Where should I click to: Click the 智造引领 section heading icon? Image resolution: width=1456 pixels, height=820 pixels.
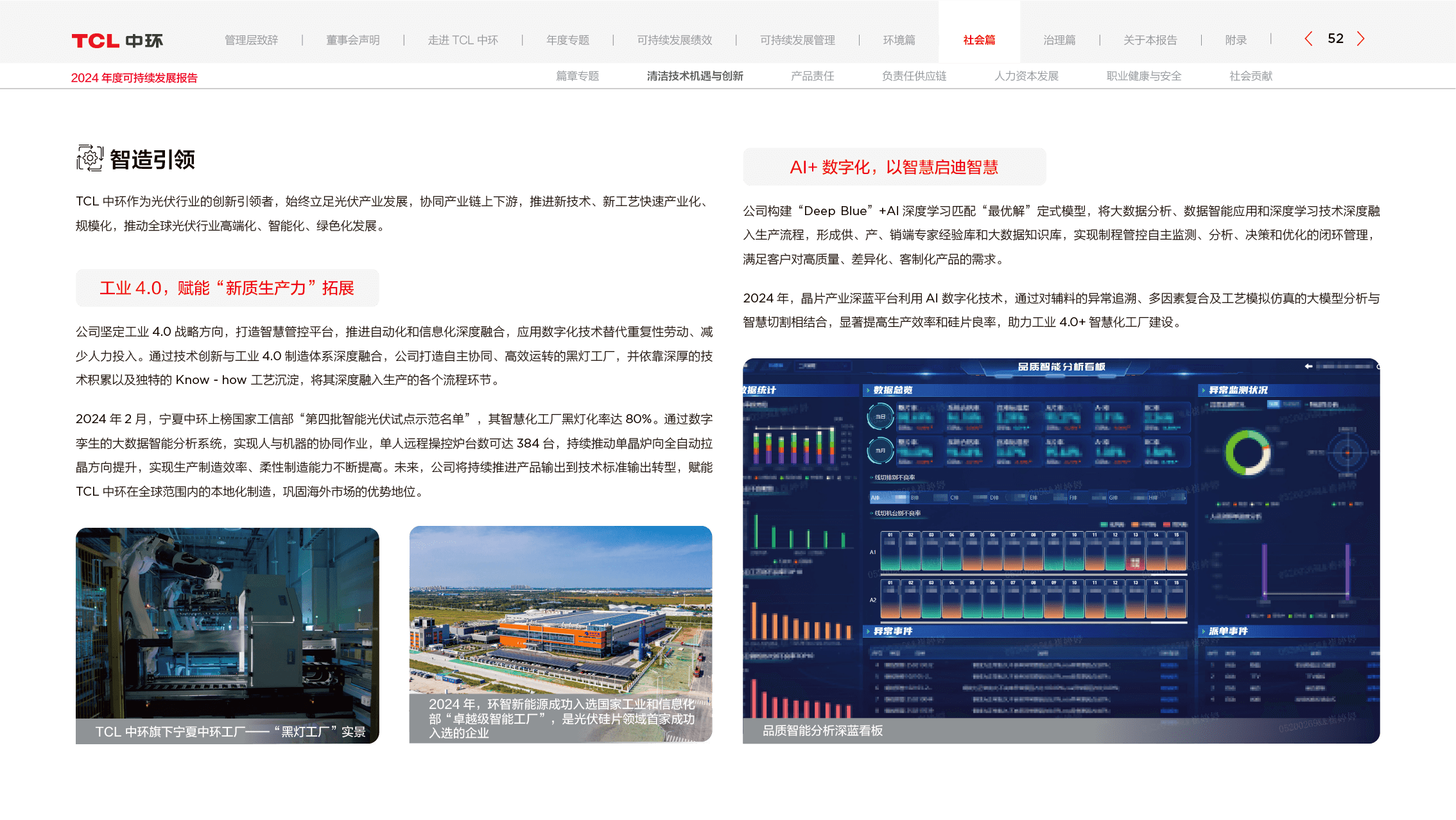[x=90, y=158]
